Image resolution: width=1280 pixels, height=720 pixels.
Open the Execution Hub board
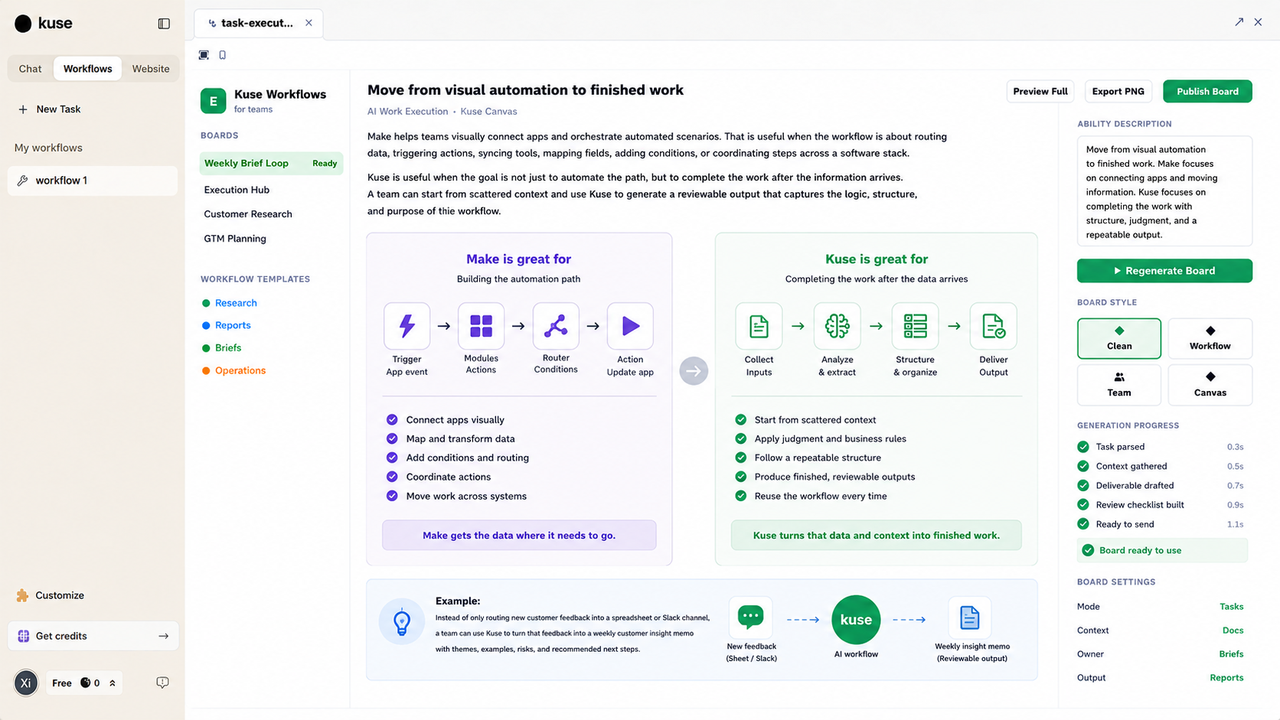pos(237,190)
